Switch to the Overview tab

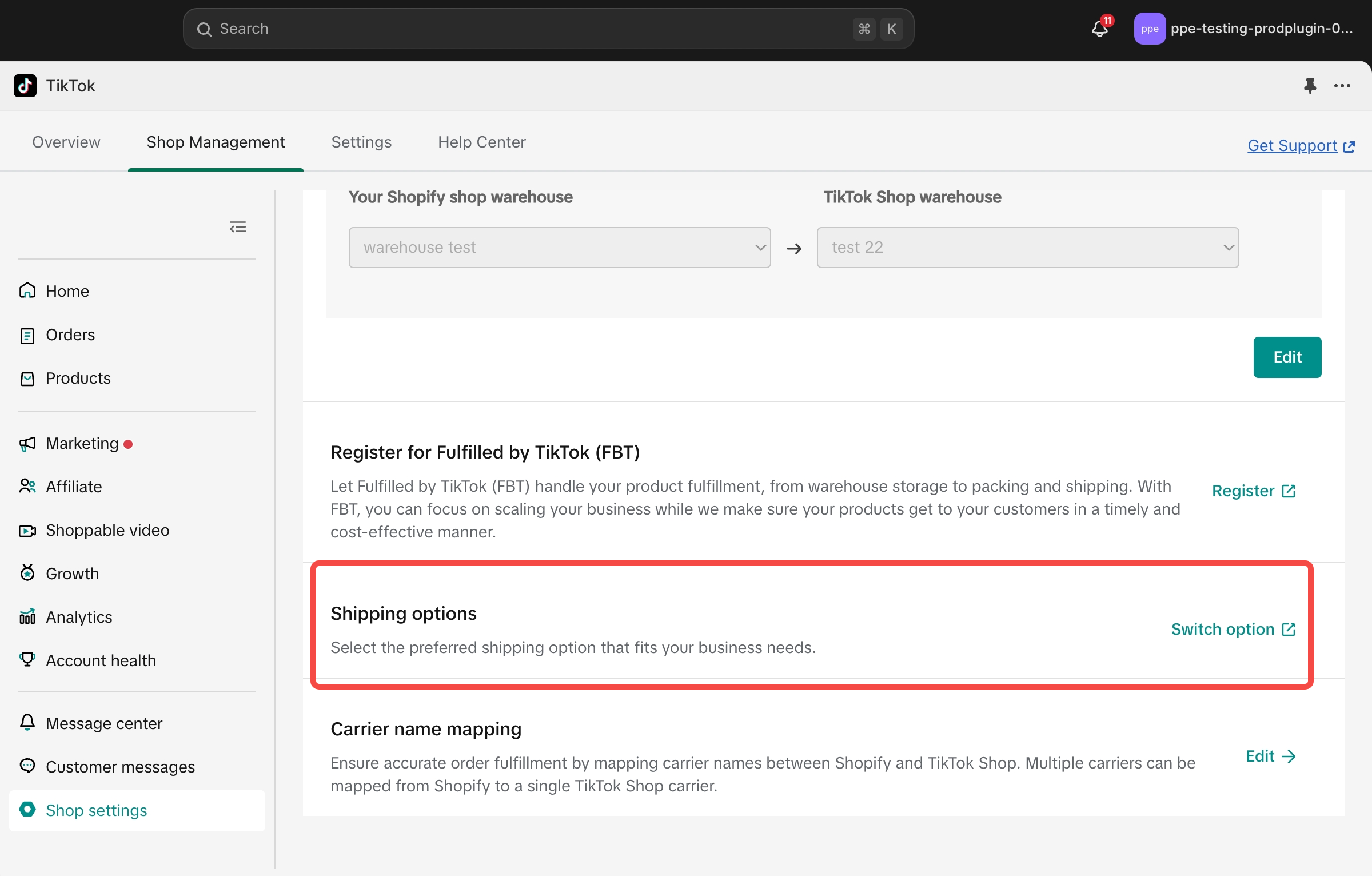coord(66,142)
